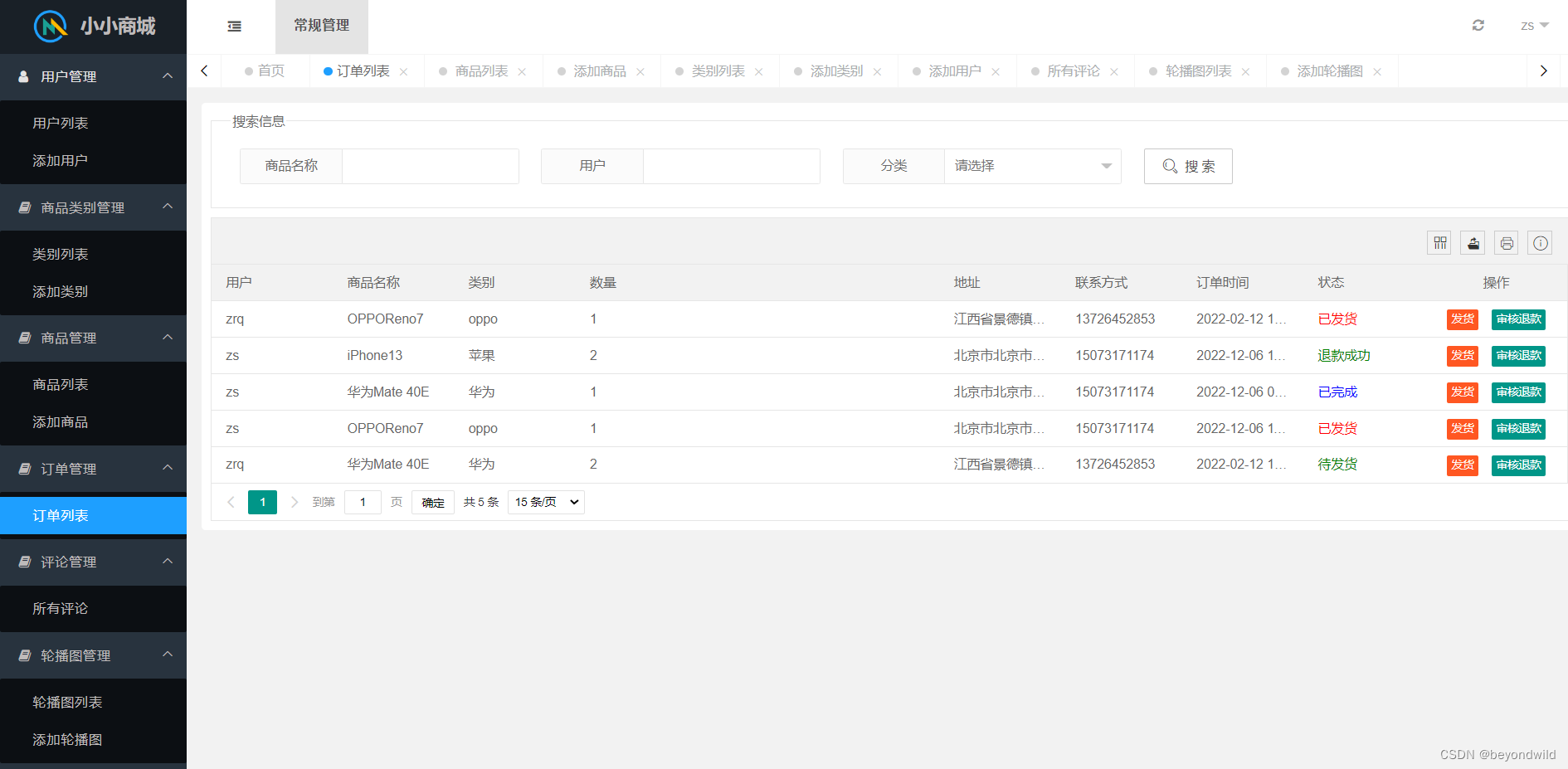Open 所有评论 in the sidebar
Viewport: 1568px width, 769px height.
(x=93, y=608)
